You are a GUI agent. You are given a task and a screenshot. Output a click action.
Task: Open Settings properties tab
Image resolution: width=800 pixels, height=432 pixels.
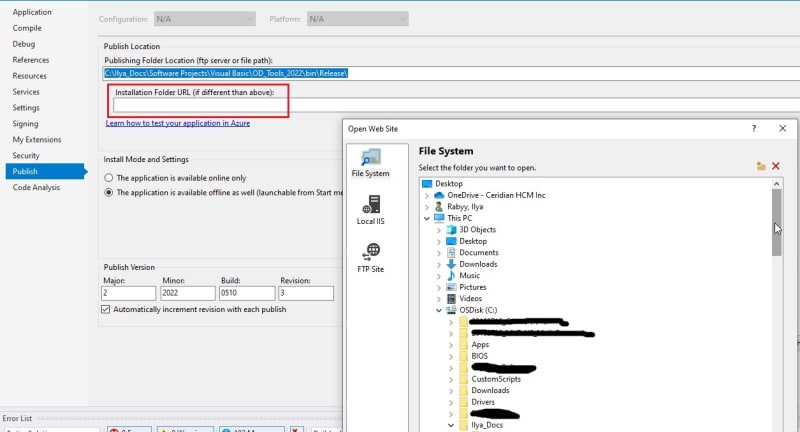pos(26,108)
